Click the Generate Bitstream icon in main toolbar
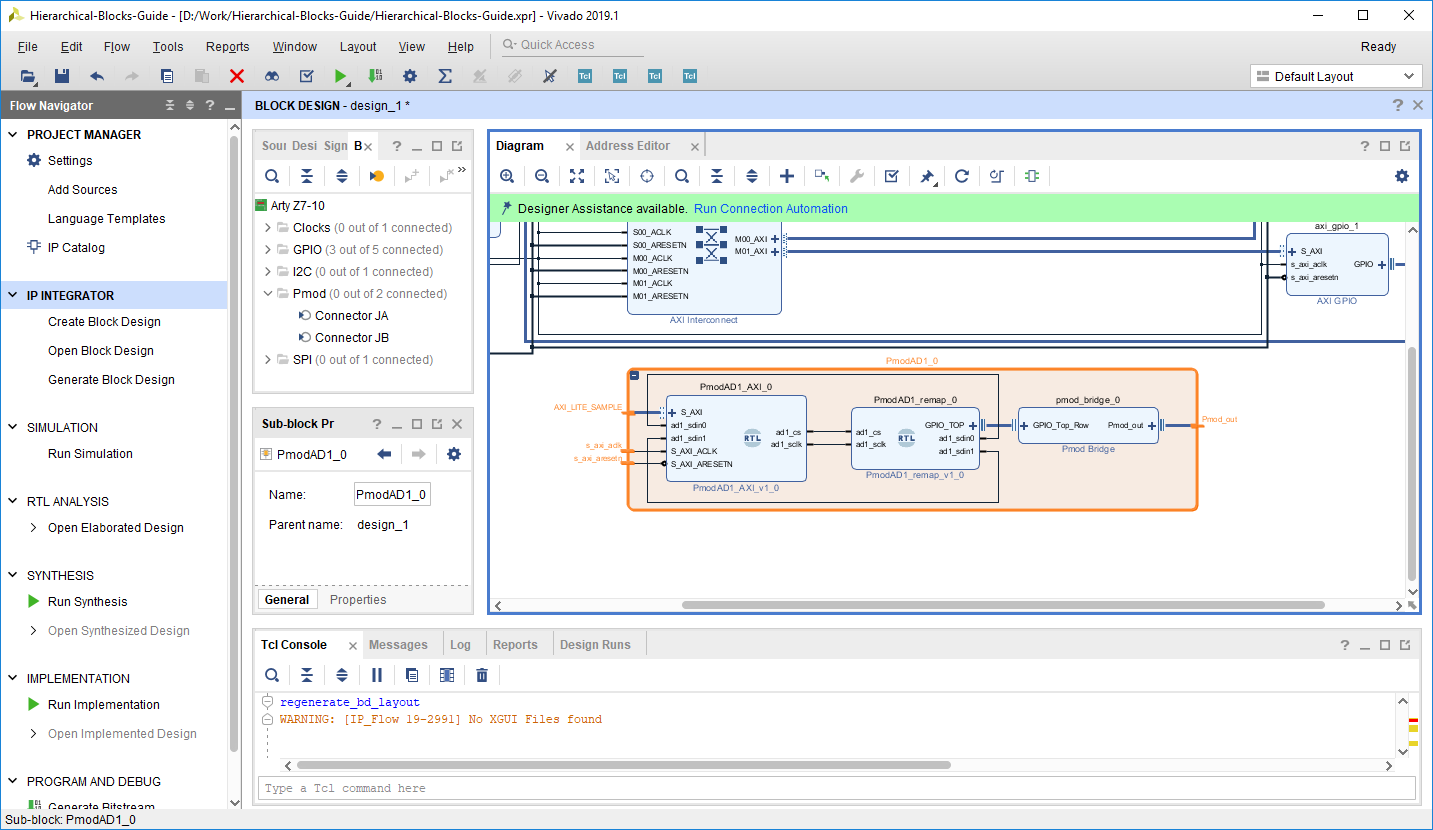The width and height of the screenshot is (1433, 830). (x=375, y=76)
